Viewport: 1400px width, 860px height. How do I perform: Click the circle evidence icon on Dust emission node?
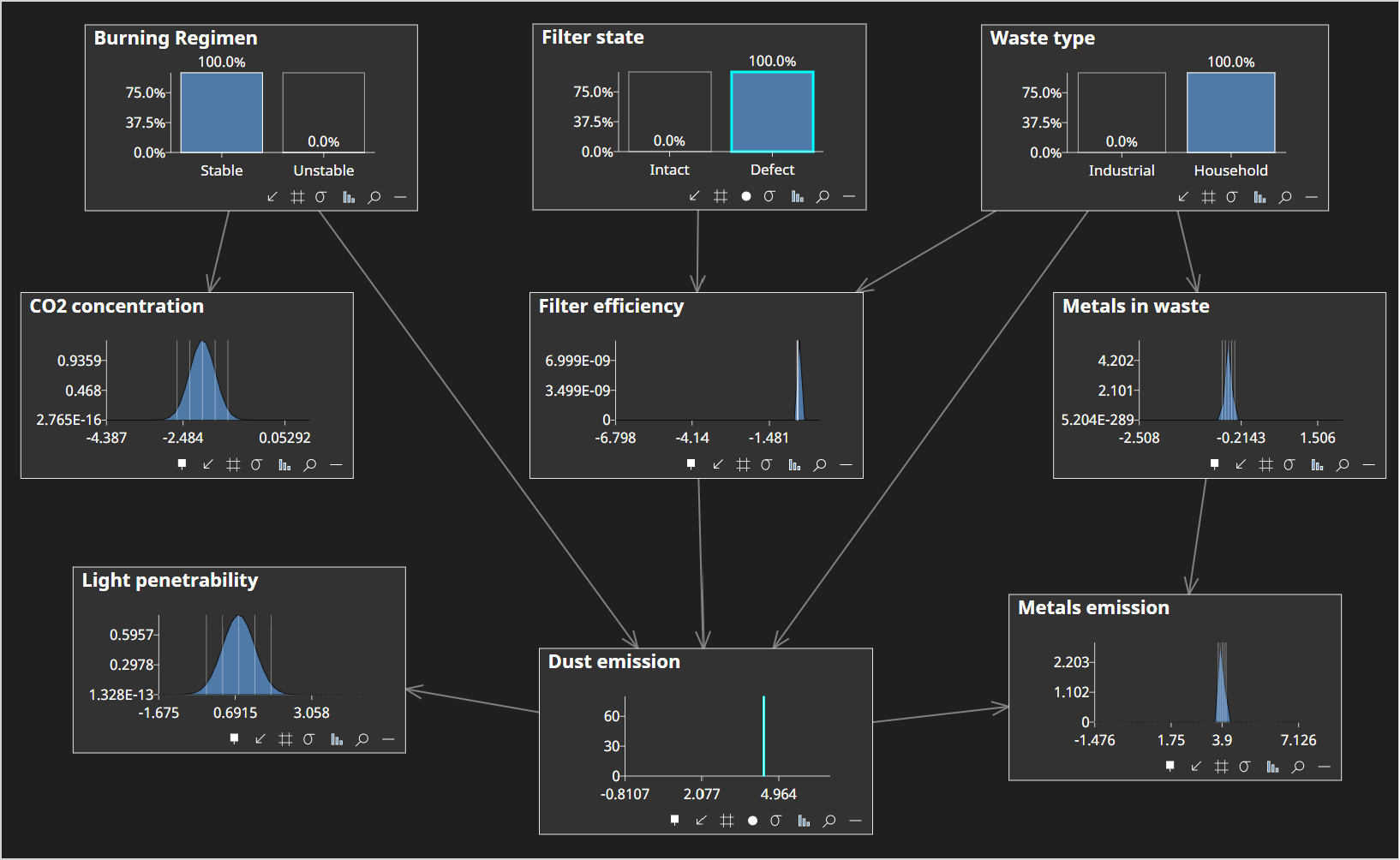(x=751, y=820)
